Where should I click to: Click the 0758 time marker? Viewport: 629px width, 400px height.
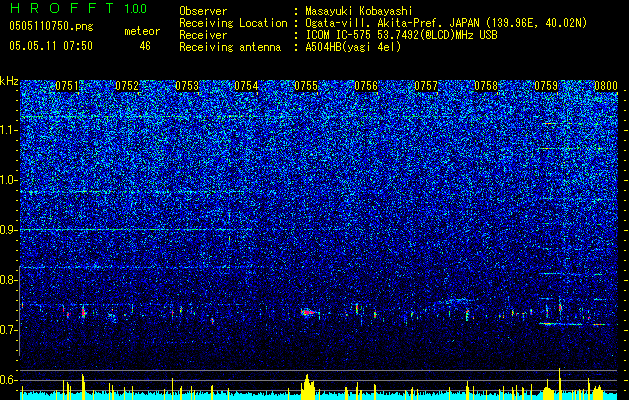tap(486, 86)
